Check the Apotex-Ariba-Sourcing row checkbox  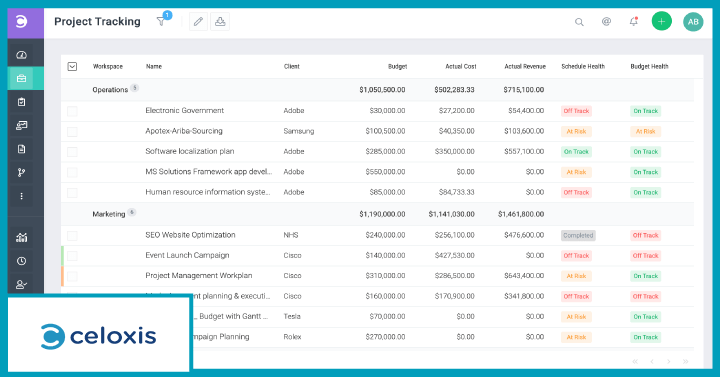(72, 132)
